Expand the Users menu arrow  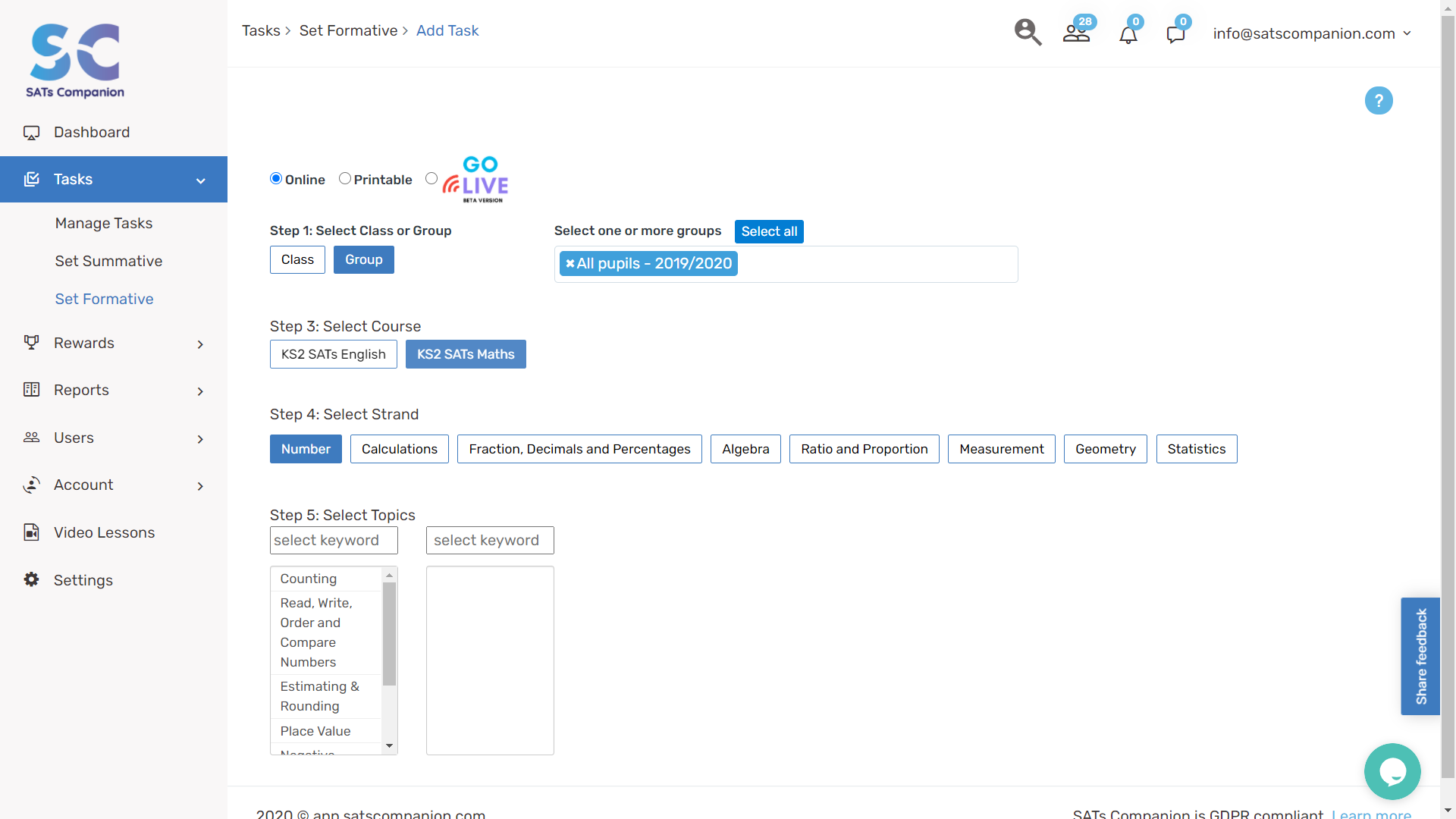coord(200,439)
